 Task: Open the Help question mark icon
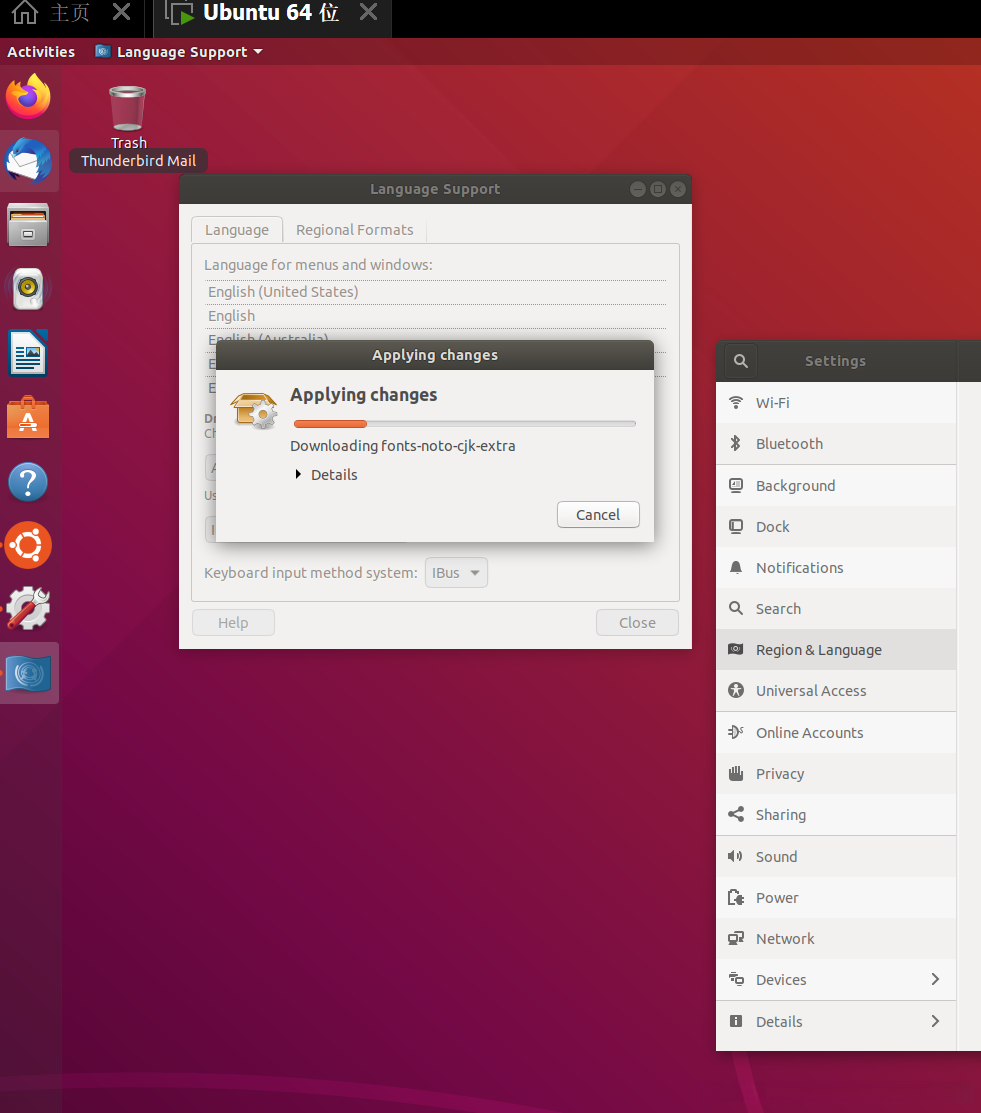28,482
